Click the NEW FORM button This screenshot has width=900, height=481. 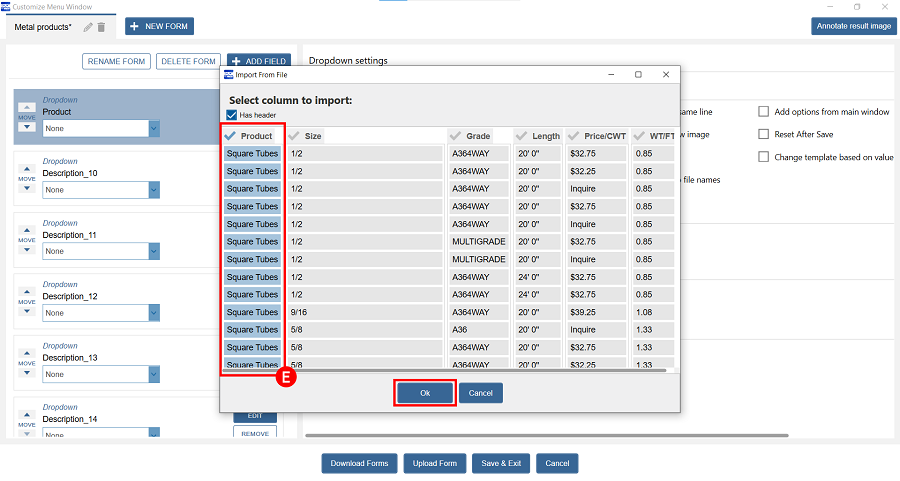coord(160,26)
